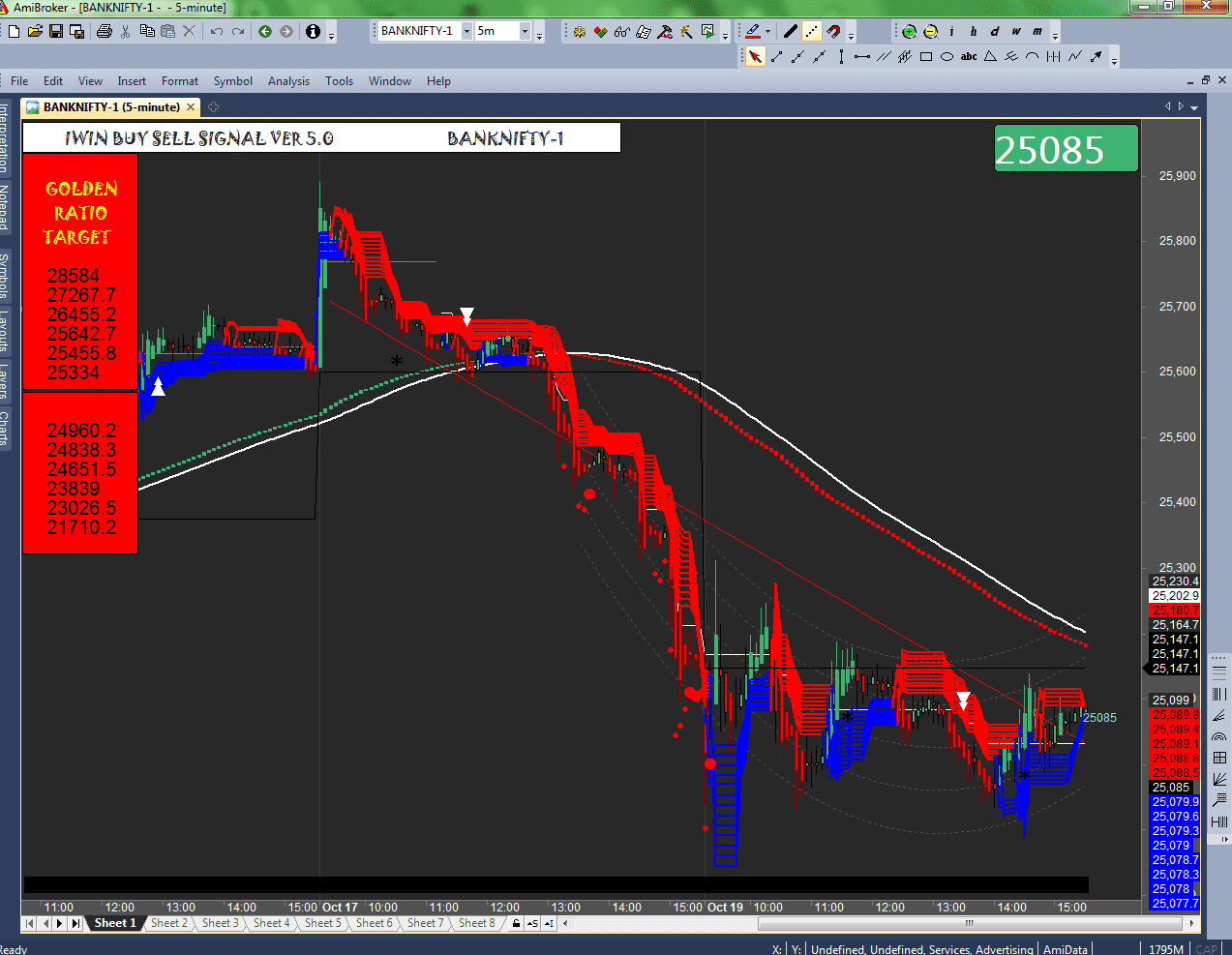Screen dimensions: 1232x955
Task: Toggle the magnet snap-to-price icon
Action: point(833,31)
